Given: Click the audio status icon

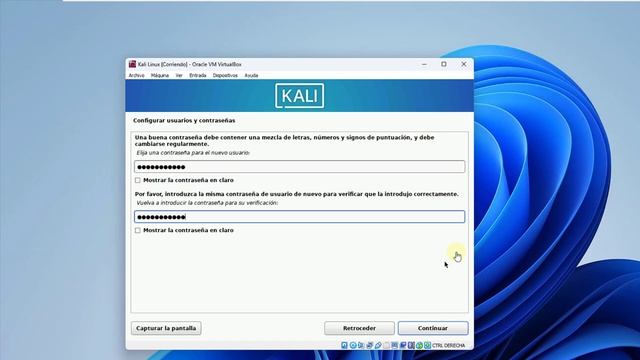Looking at the screenshot, I should [361, 345].
